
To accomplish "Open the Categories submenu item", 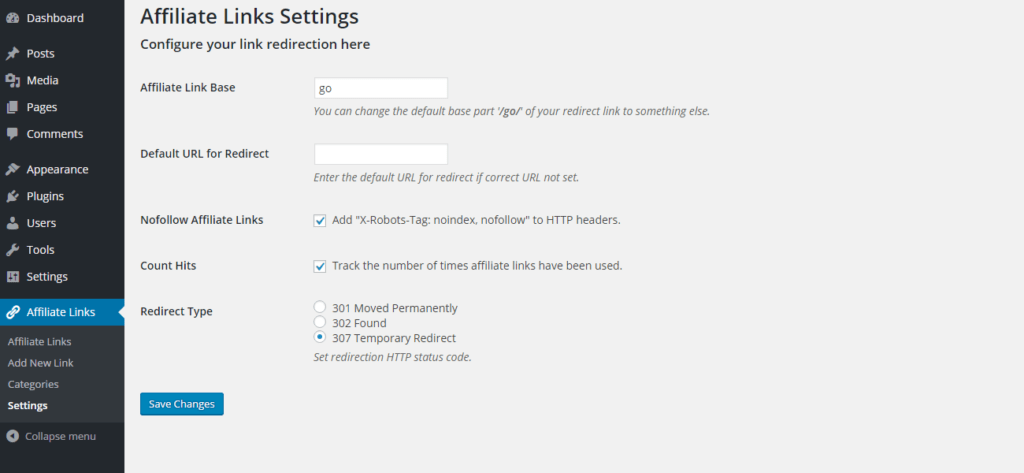I will [x=33, y=384].
